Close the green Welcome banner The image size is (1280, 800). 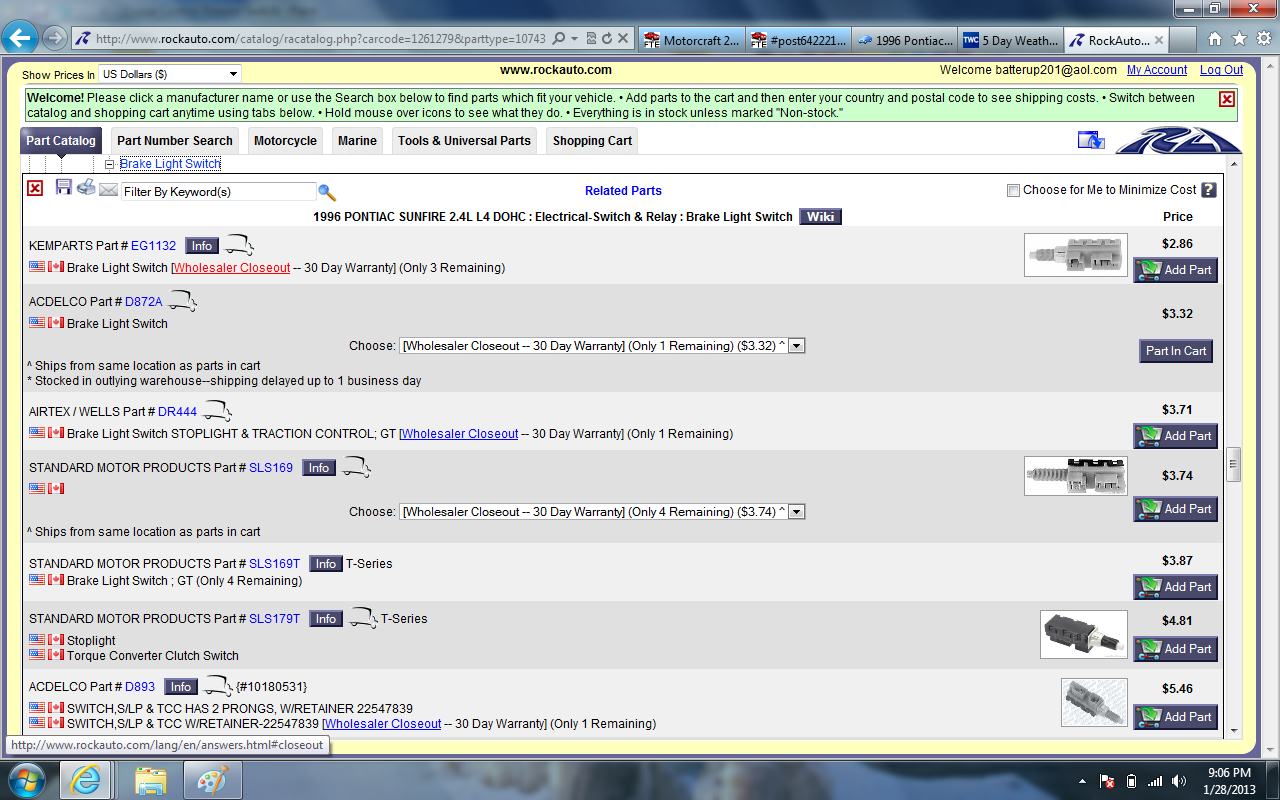[x=1227, y=99]
